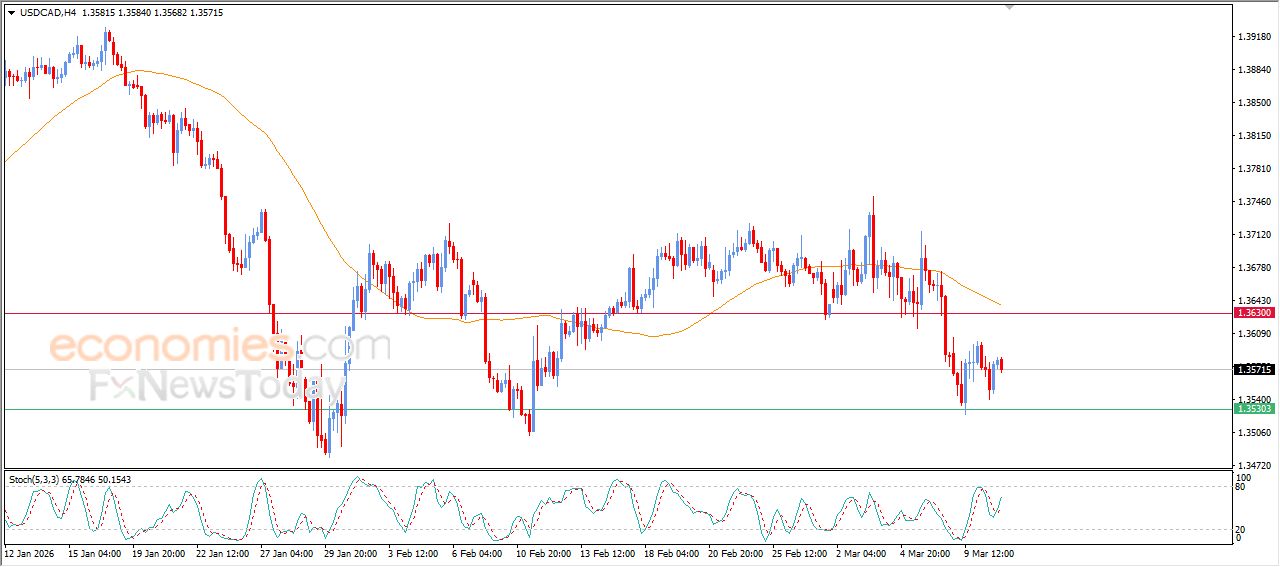Click the 1.34720 price axis value
Viewport: 1280px width, 567px height.
1254,466
